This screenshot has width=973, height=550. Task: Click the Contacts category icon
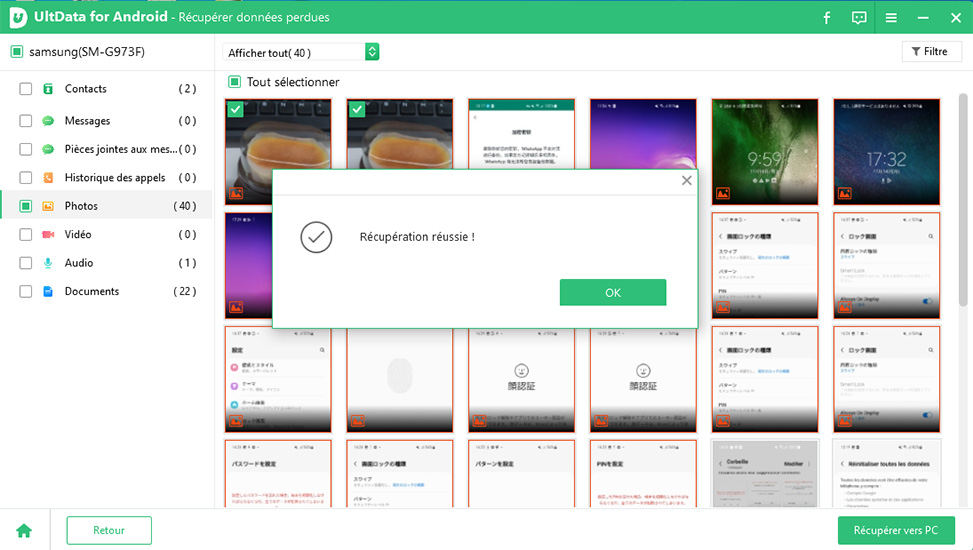48,89
